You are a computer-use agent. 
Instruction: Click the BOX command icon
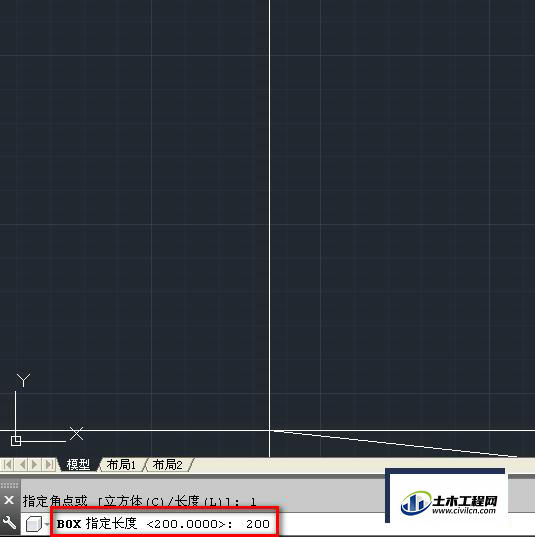[x=34, y=524]
